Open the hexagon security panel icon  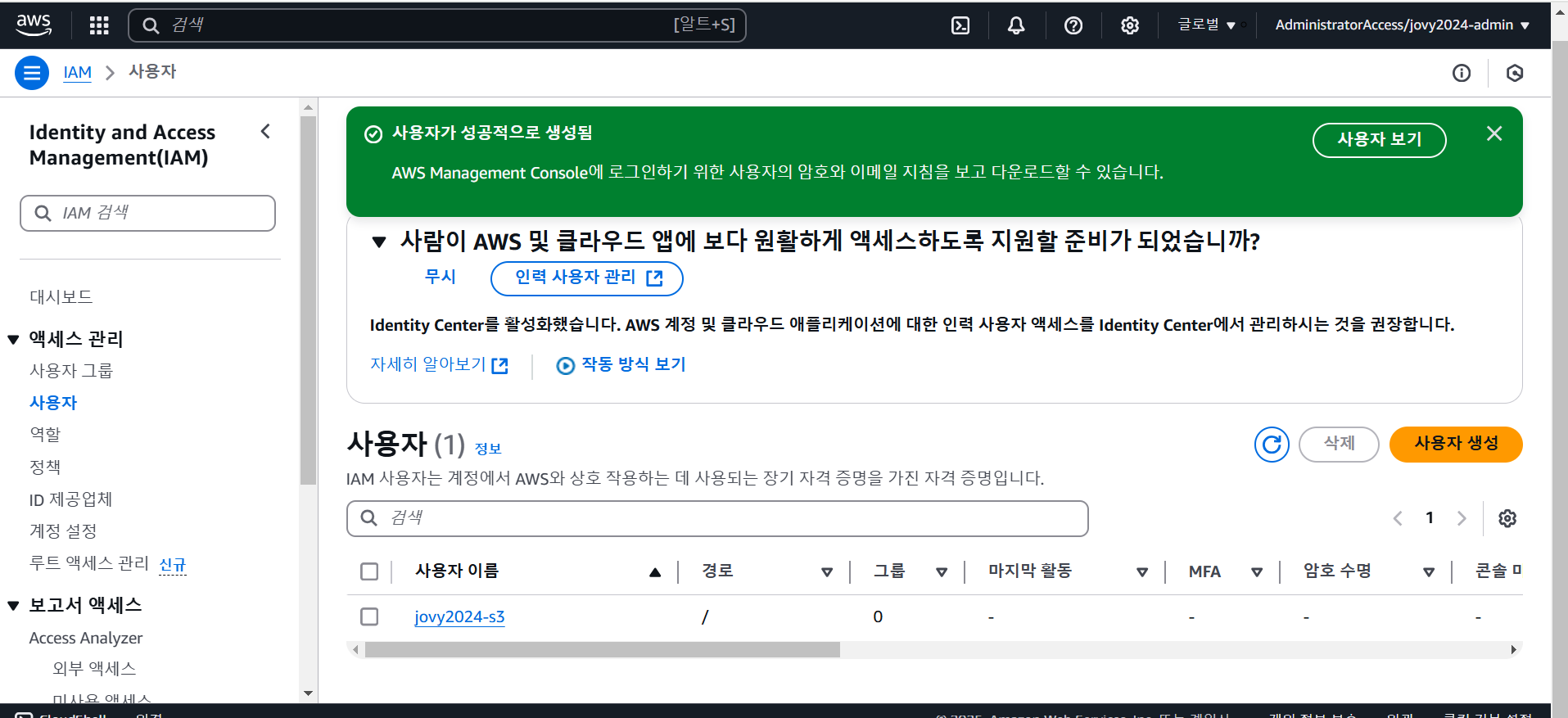point(1515,73)
